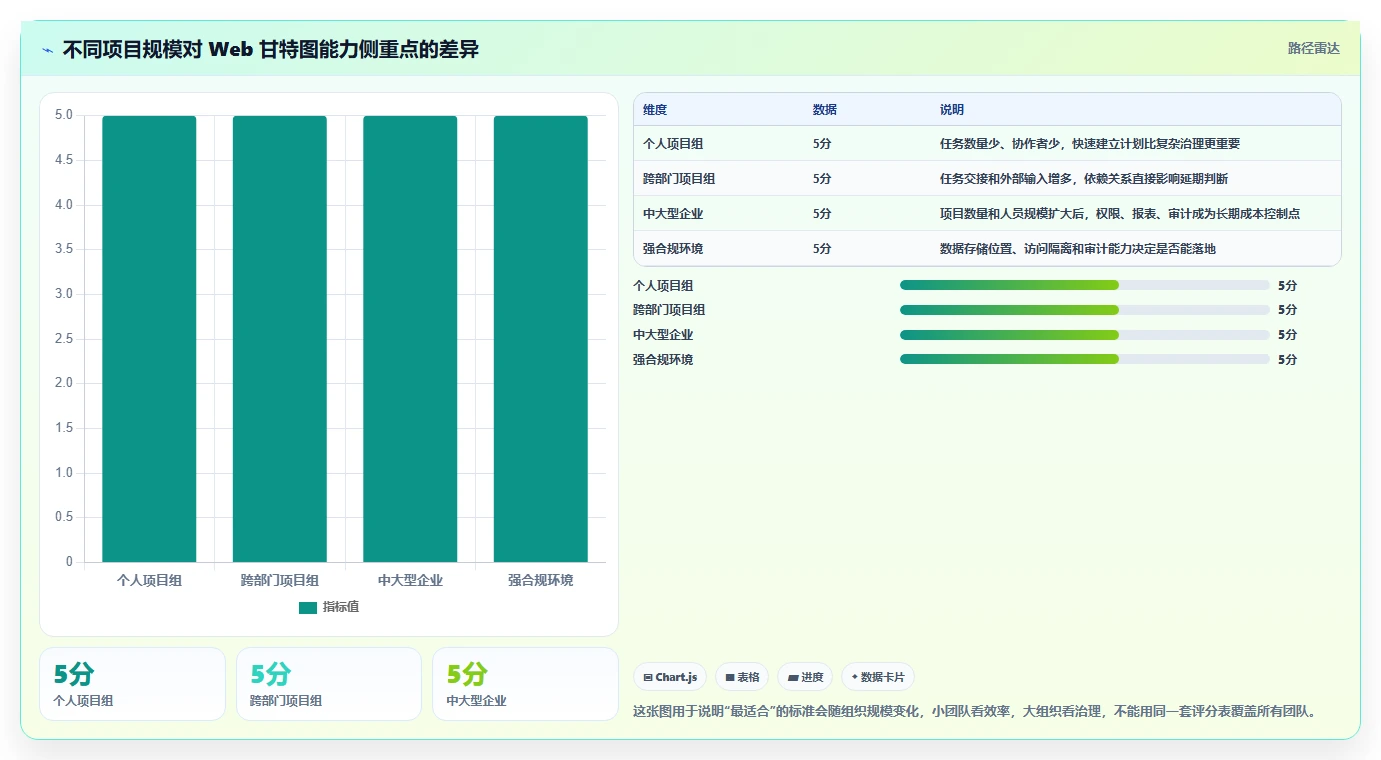Image resolution: width=1381 pixels, height=760 pixels.
Task: Click the teal 指标值 legend swatch
Action: tap(308, 607)
